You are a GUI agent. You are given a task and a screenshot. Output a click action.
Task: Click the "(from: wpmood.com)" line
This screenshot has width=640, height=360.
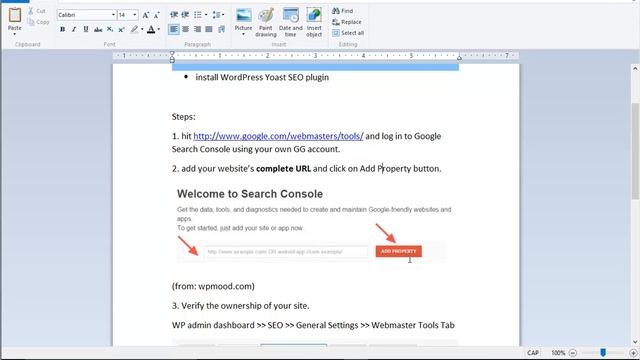click(213, 286)
